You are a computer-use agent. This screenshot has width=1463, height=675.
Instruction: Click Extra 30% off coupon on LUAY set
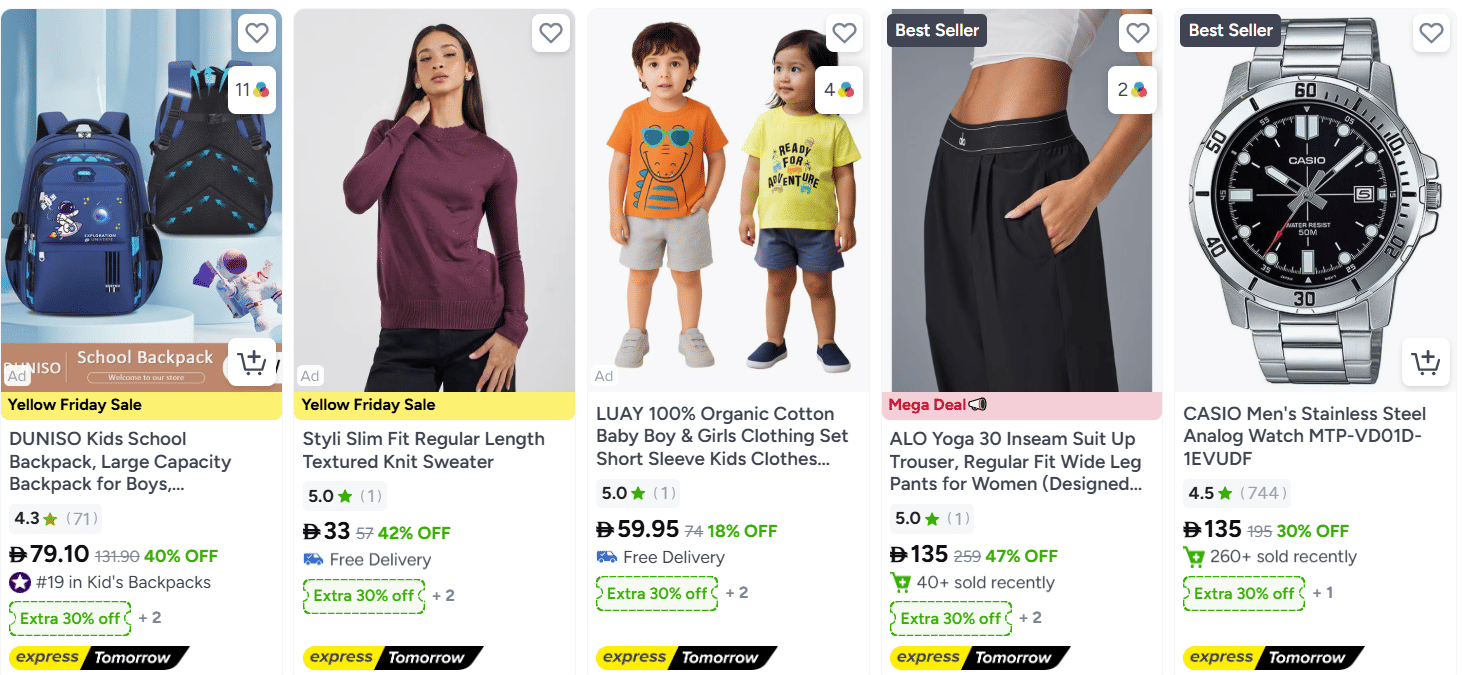(656, 593)
